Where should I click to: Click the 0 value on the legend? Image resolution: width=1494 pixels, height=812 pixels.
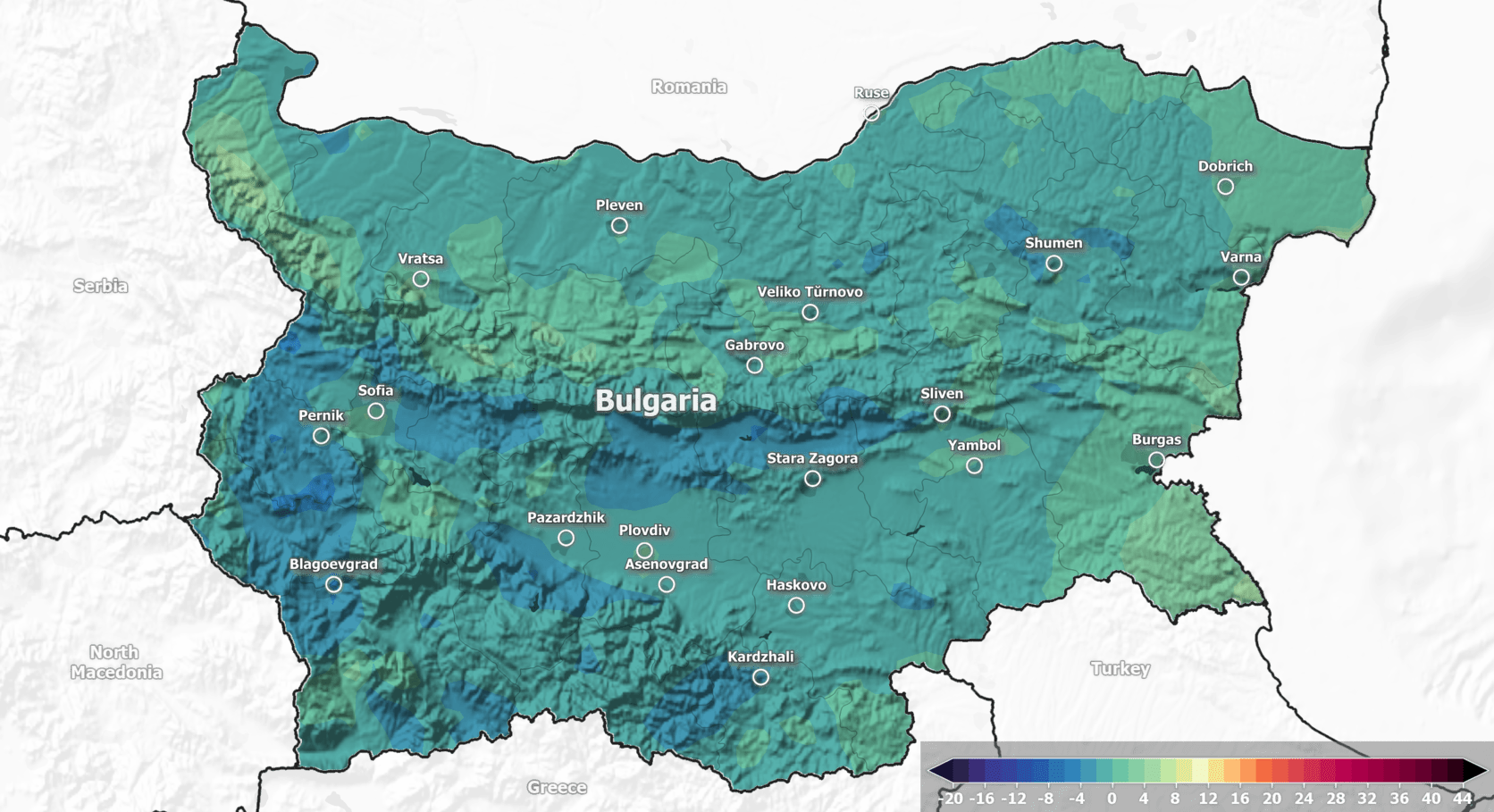pyautogui.click(x=1112, y=799)
